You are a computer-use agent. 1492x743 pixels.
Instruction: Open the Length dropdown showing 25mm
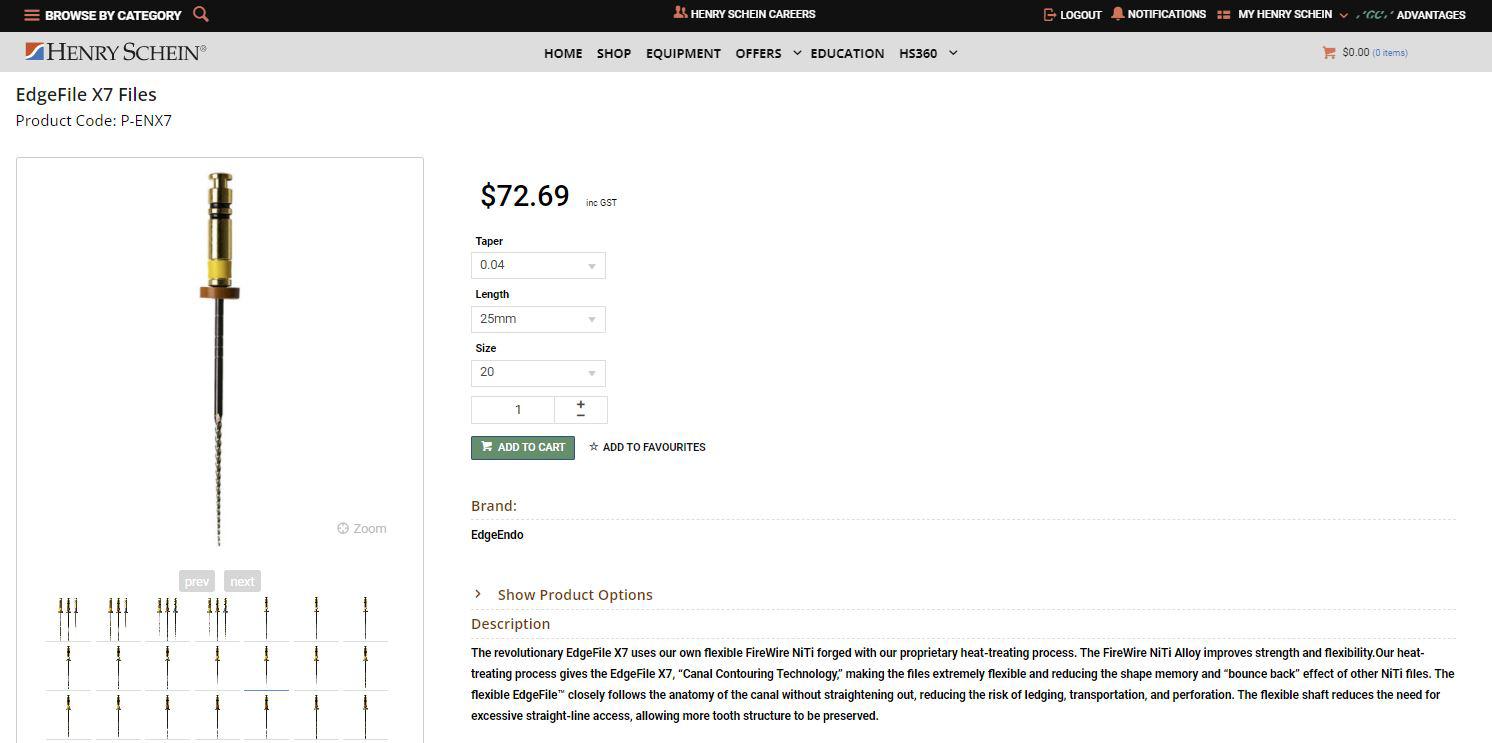[538, 319]
